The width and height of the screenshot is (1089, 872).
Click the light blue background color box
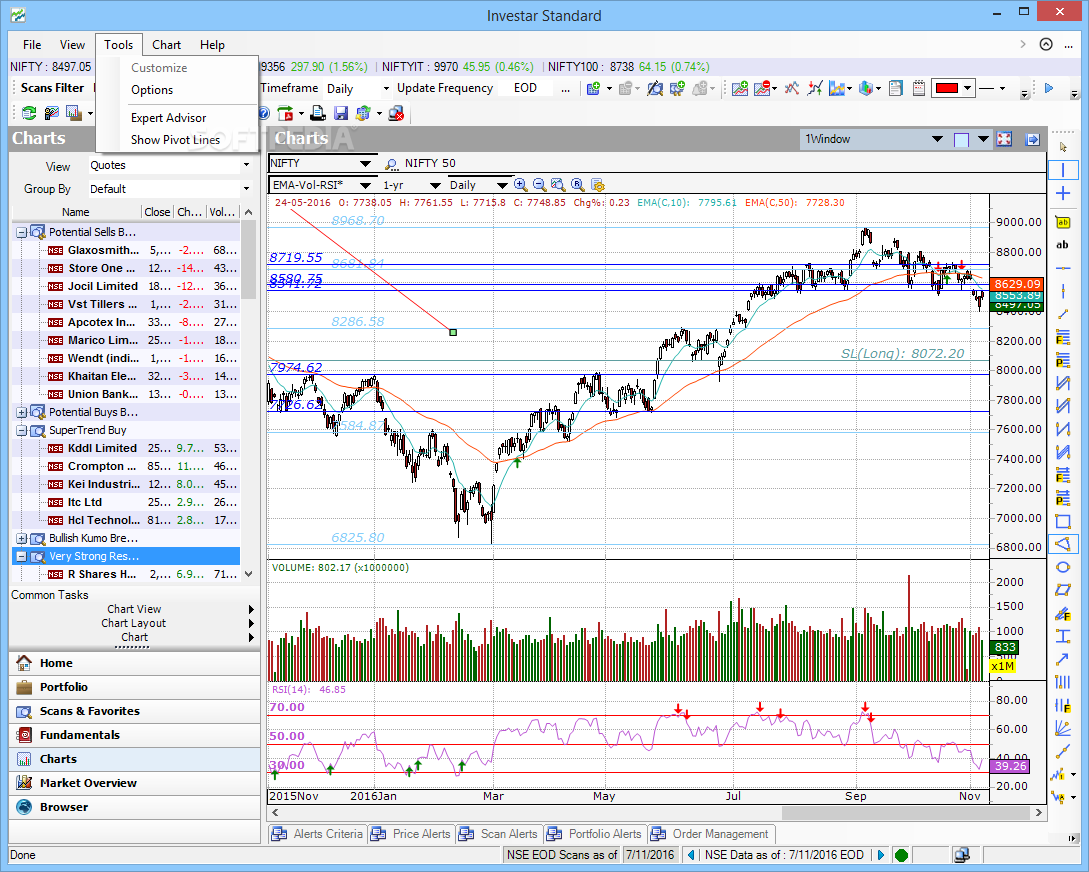click(x=962, y=140)
